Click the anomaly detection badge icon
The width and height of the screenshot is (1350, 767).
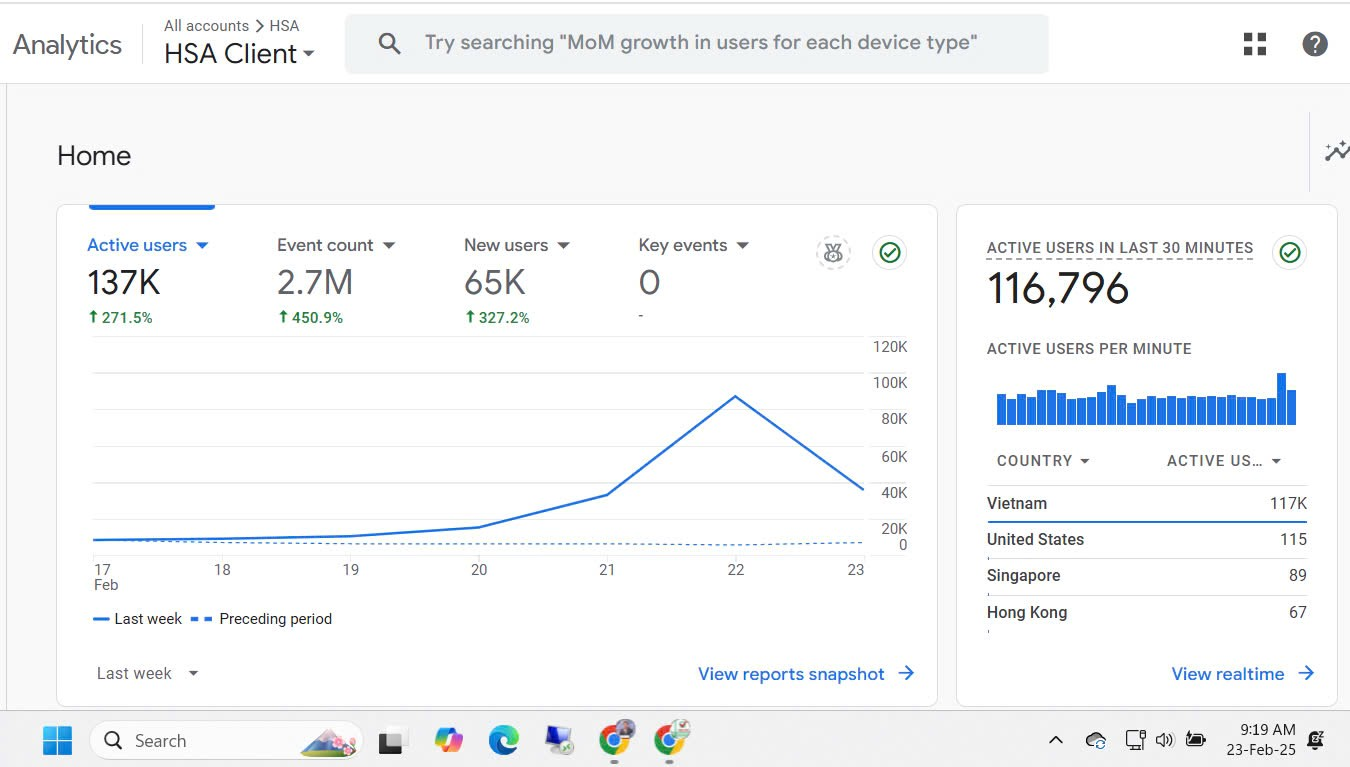pyautogui.click(x=833, y=253)
